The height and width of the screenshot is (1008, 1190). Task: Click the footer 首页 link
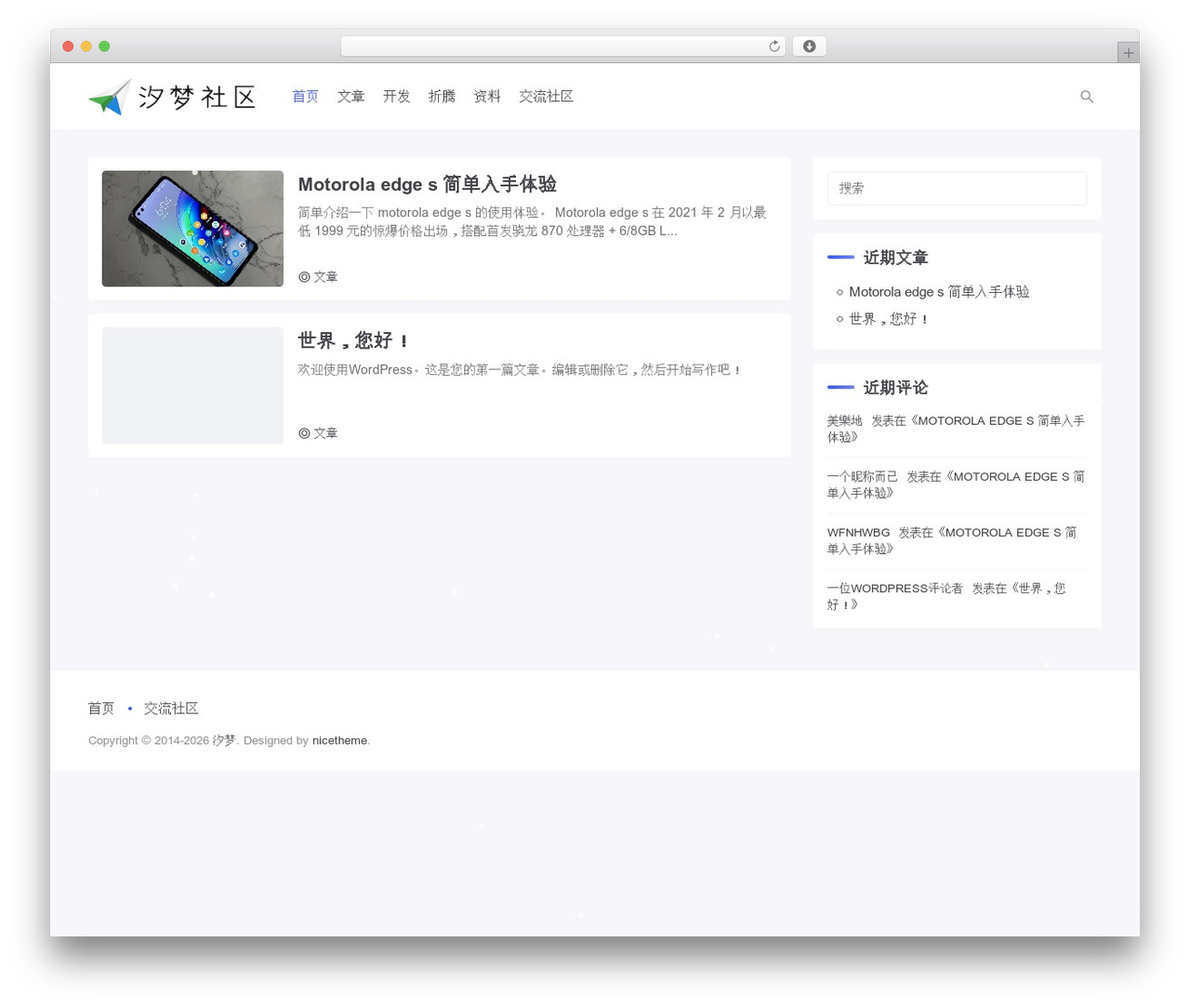coord(101,709)
